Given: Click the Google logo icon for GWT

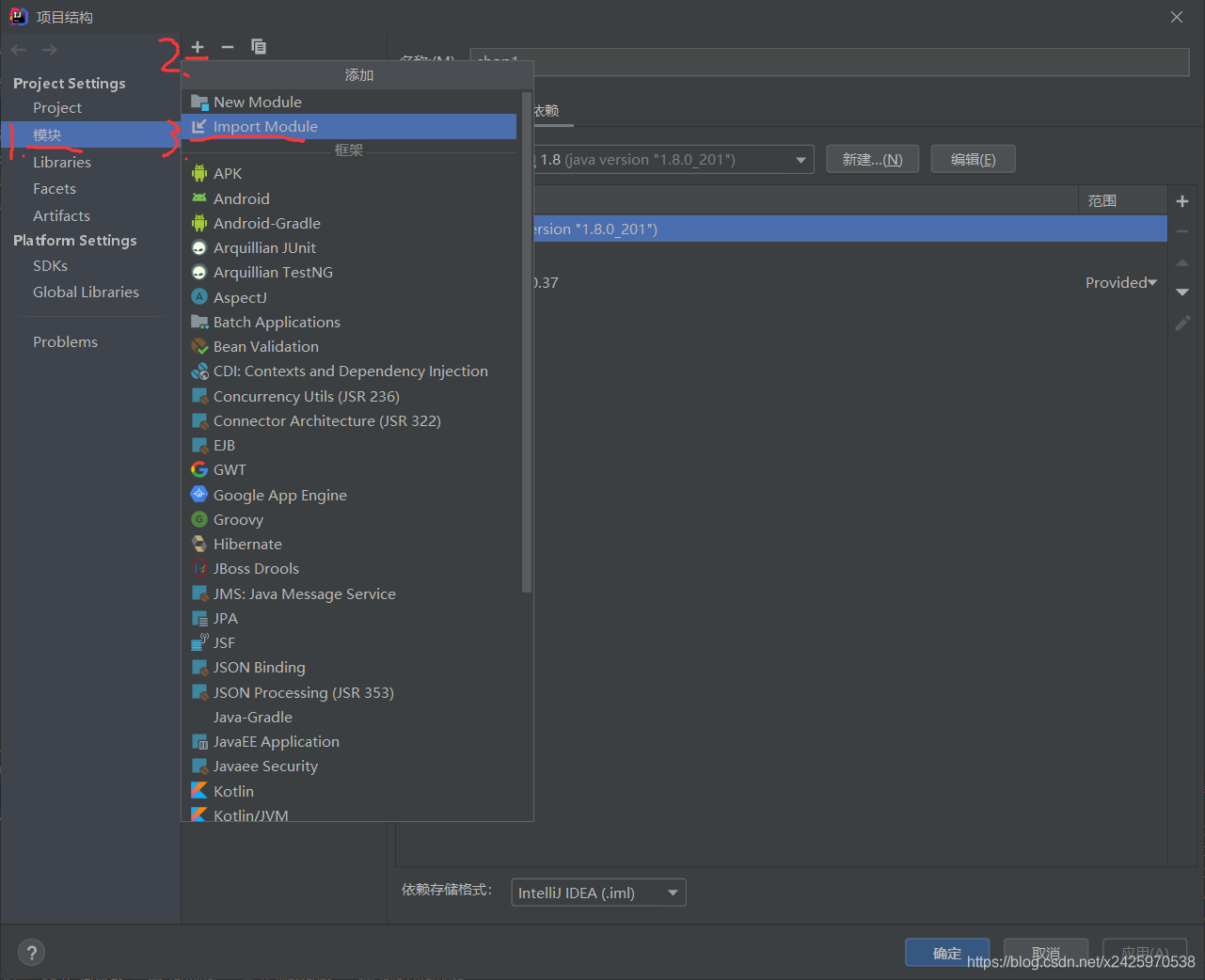Looking at the screenshot, I should point(199,469).
